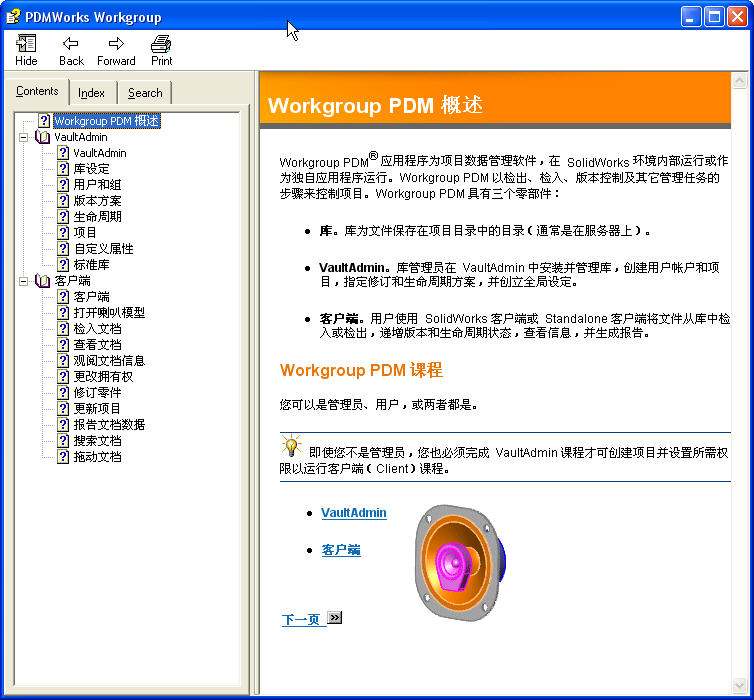Open the 用户和组 topic
This screenshot has width=754, height=700.
[x=97, y=185]
